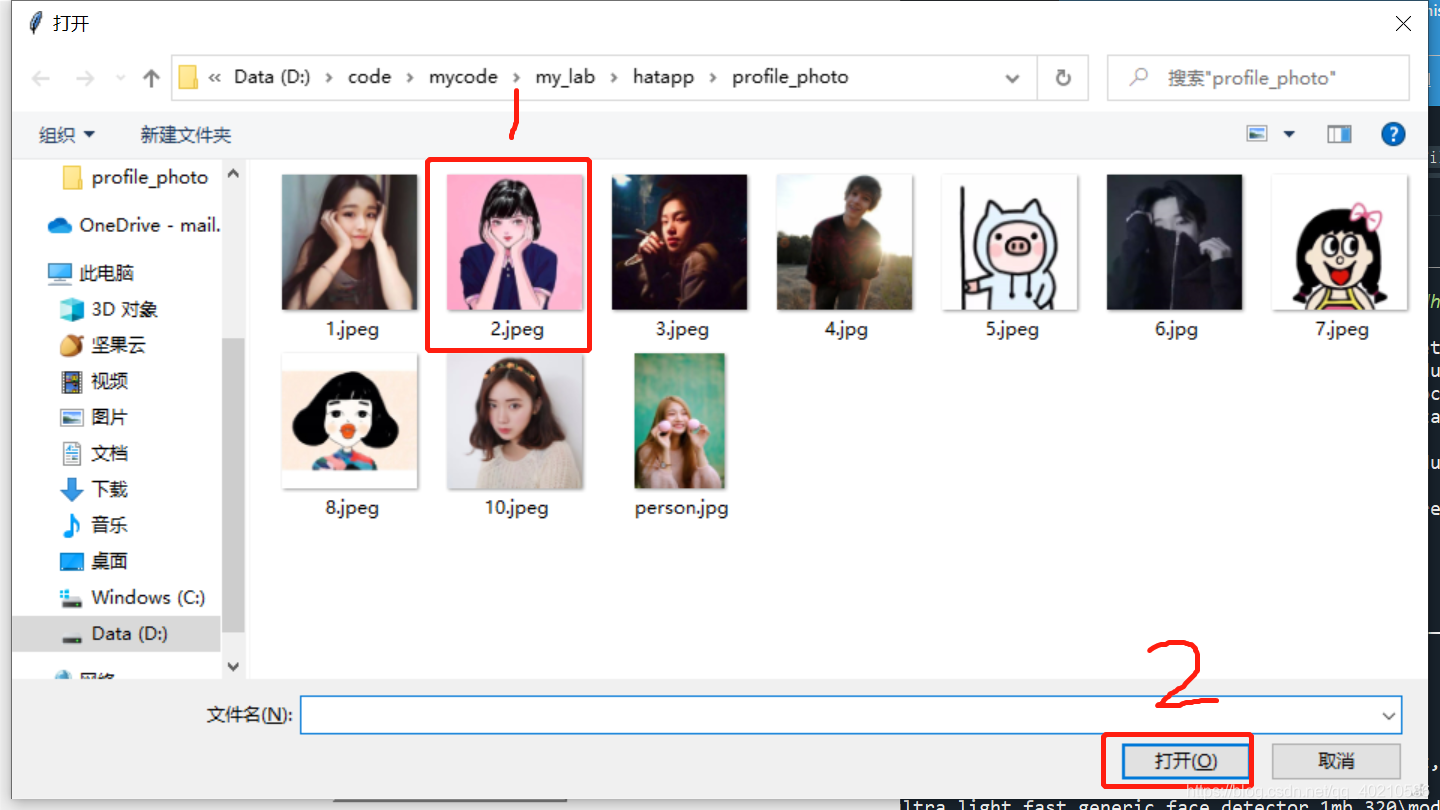Open 音乐 folder in the sidebar
This screenshot has width=1440, height=810.
click(94, 525)
